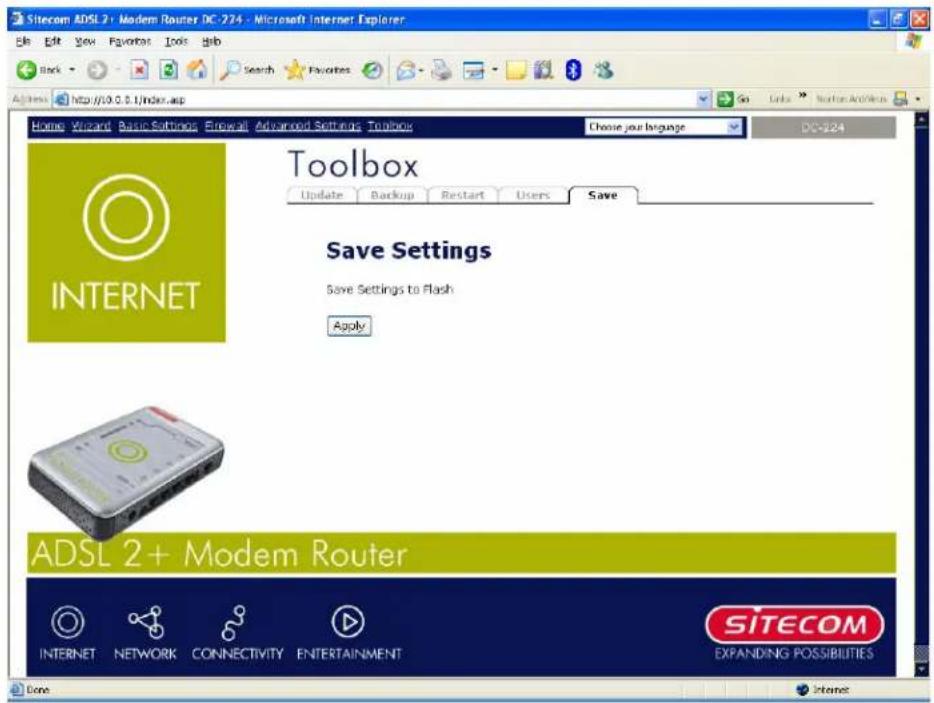Click the green Go button
The image size is (934, 703).
pyautogui.click(x=733, y=99)
